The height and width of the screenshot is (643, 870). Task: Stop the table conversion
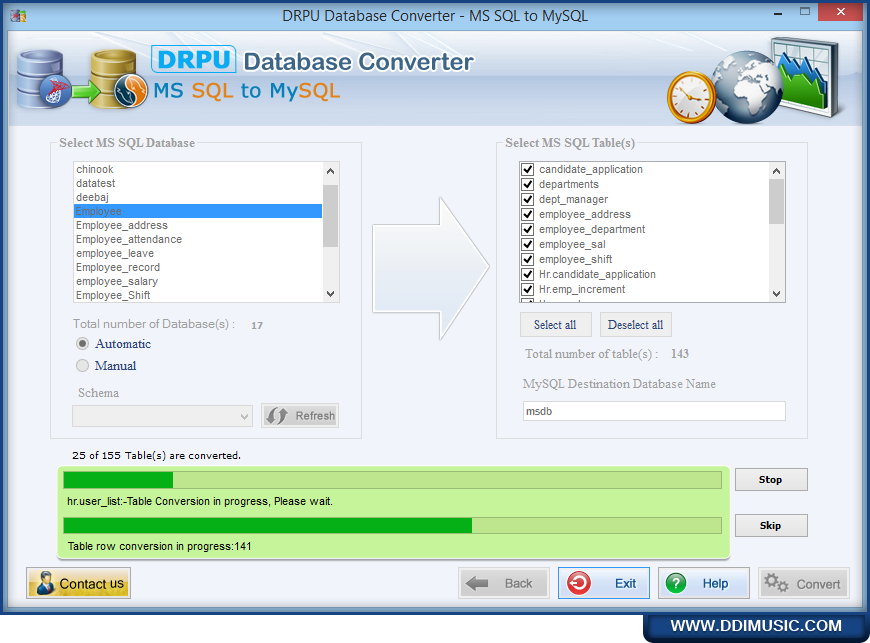pos(771,480)
